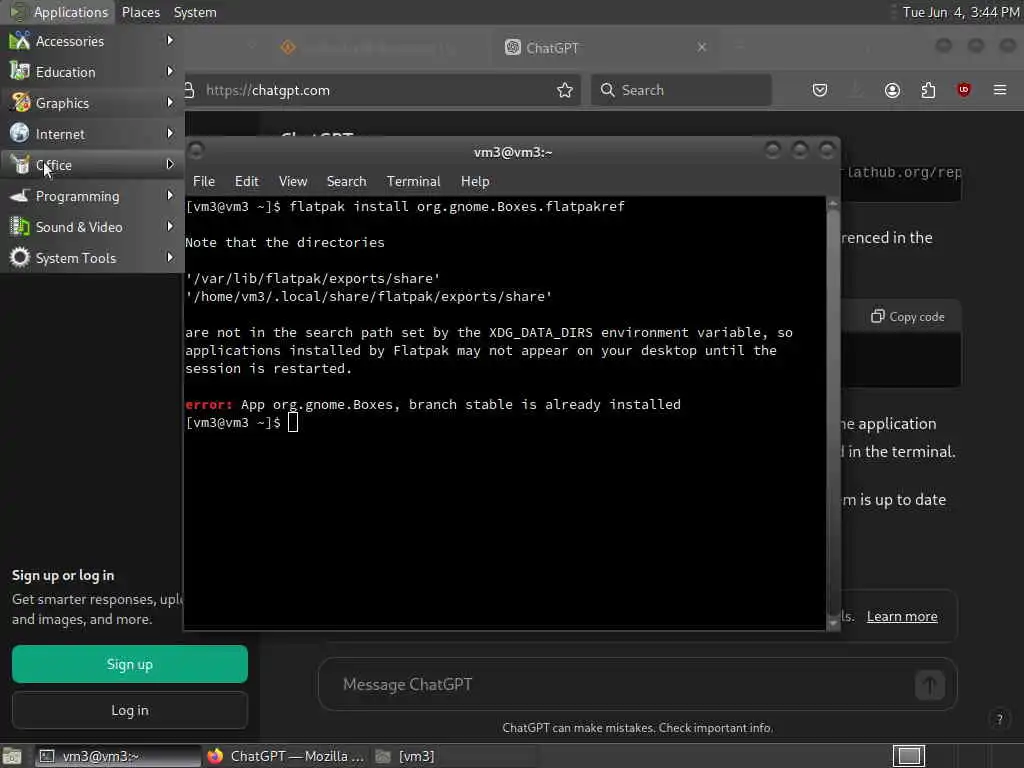Click the clock in the top panel
The height and width of the screenshot is (768, 1024).
(x=960, y=12)
